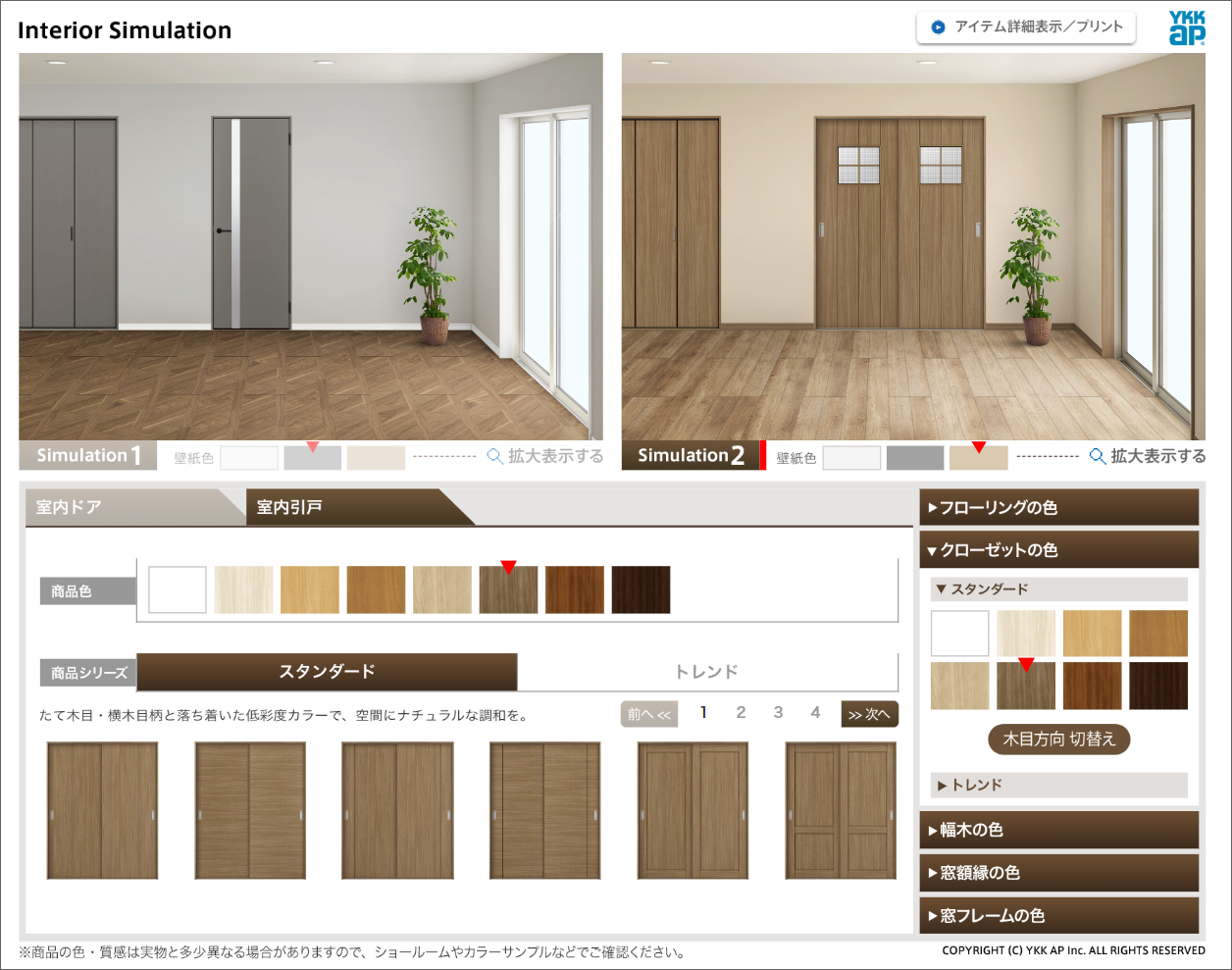Choose the last paneled sliding door thumbnail
The width and height of the screenshot is (1232, 970).
841,810
